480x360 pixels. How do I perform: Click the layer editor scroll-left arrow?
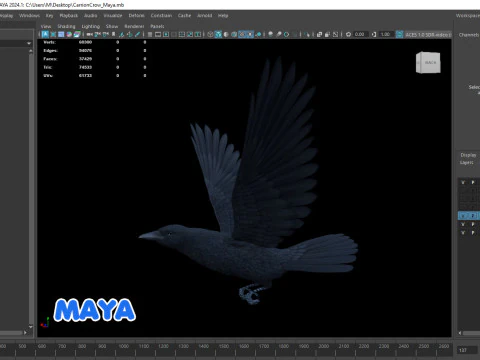tap(460, 333)
